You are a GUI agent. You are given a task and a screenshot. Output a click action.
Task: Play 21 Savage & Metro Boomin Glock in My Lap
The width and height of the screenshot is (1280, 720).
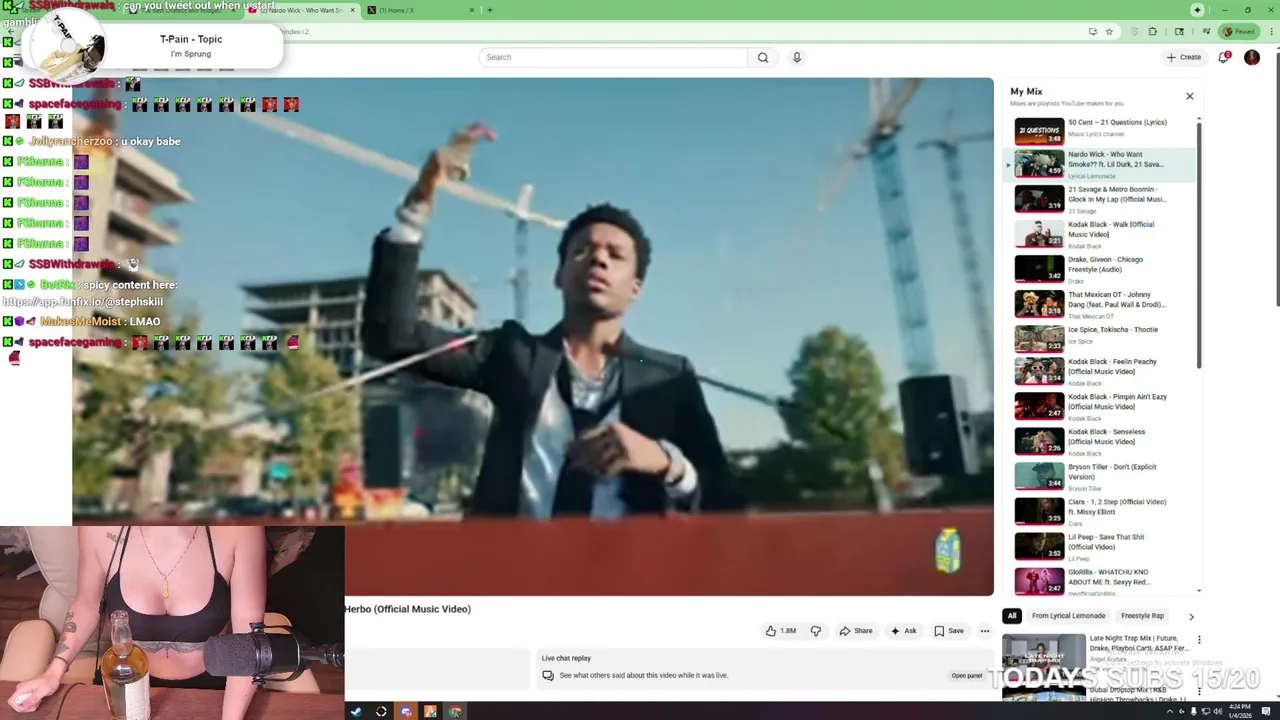1100,199
